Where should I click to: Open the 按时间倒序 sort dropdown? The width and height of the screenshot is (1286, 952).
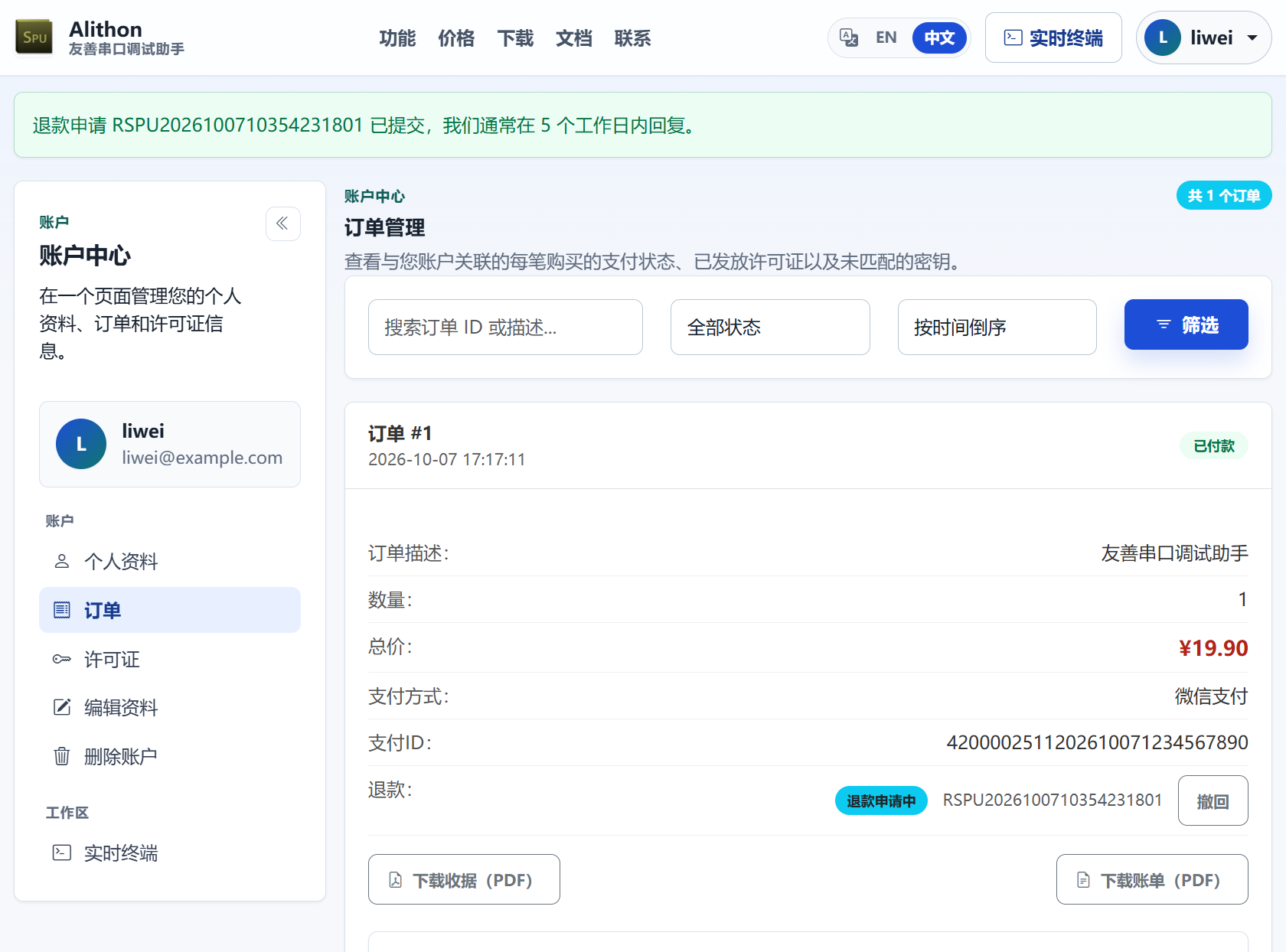(997, 327)
